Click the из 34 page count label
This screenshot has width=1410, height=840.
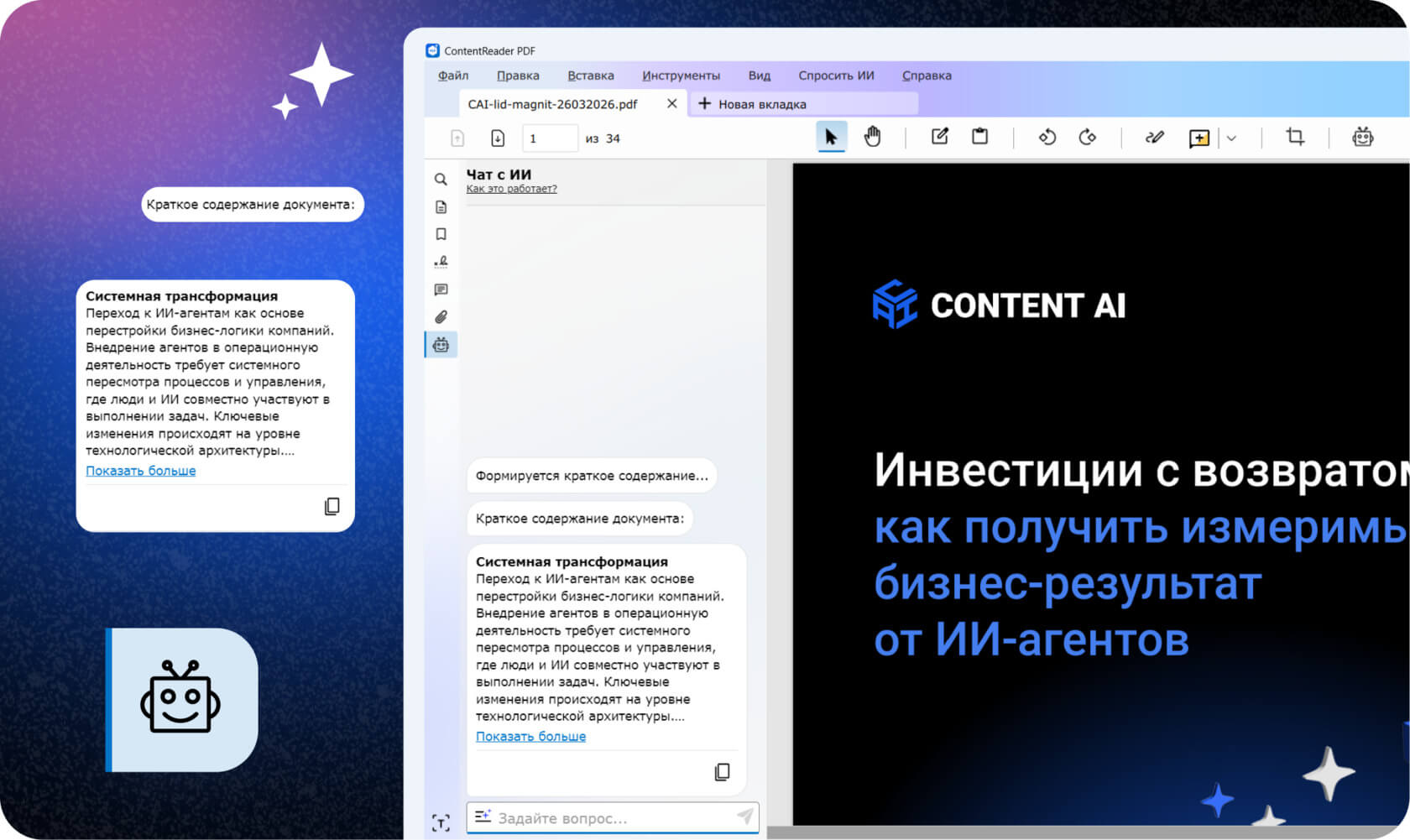(x=603, y=138)
